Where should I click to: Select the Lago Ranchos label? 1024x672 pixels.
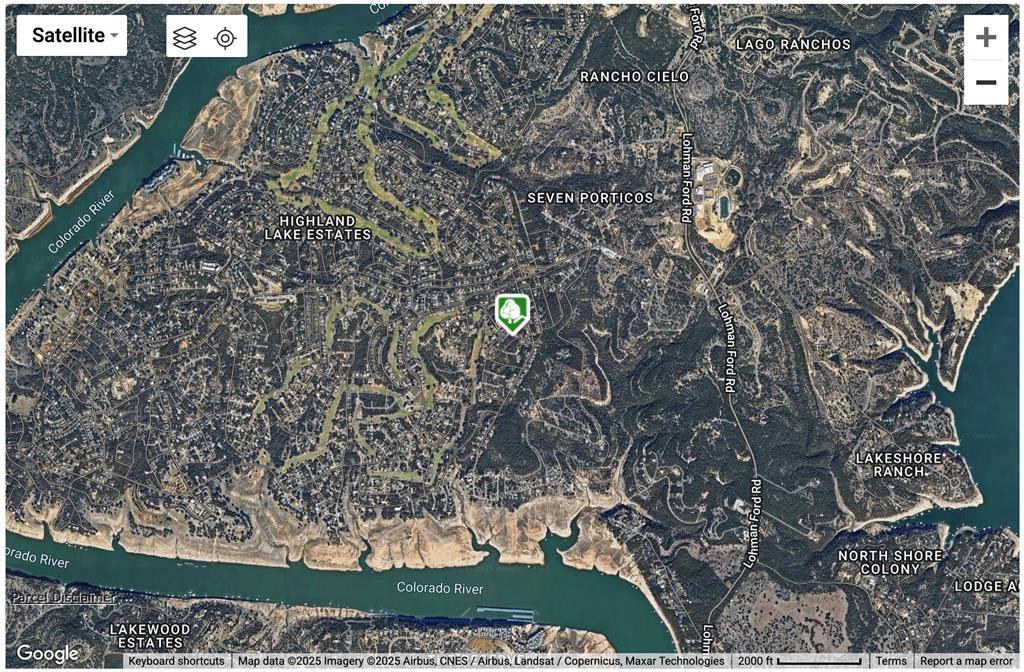pyautogui.click(x=793, y=44)
